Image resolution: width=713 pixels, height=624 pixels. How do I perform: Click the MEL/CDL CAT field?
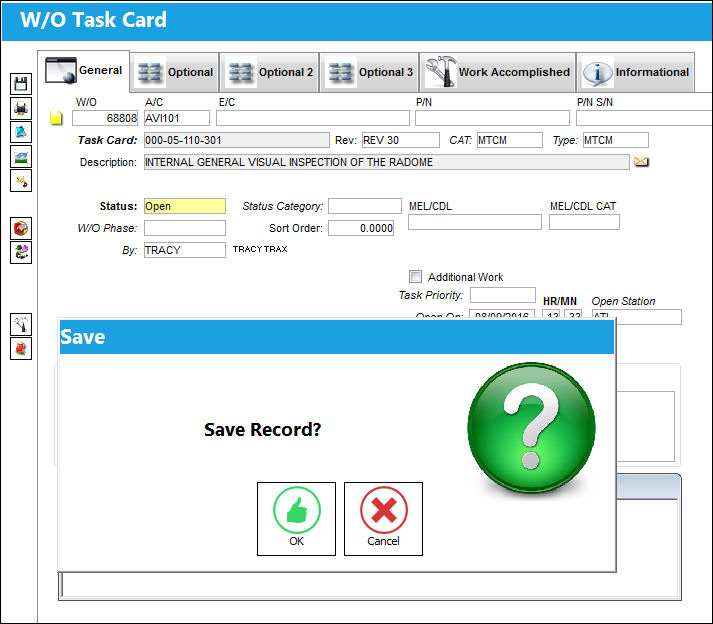[584, 222]
